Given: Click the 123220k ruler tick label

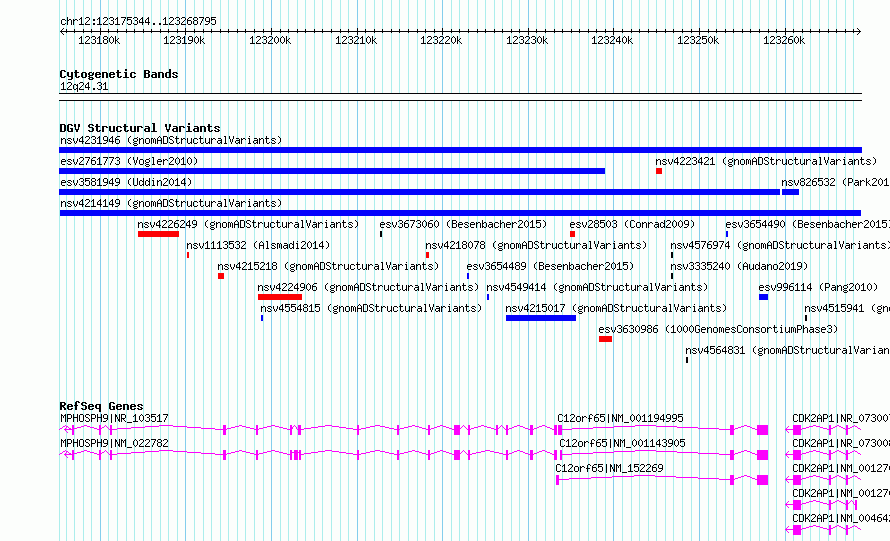Looking at the screenshot, I should point(441,40).
